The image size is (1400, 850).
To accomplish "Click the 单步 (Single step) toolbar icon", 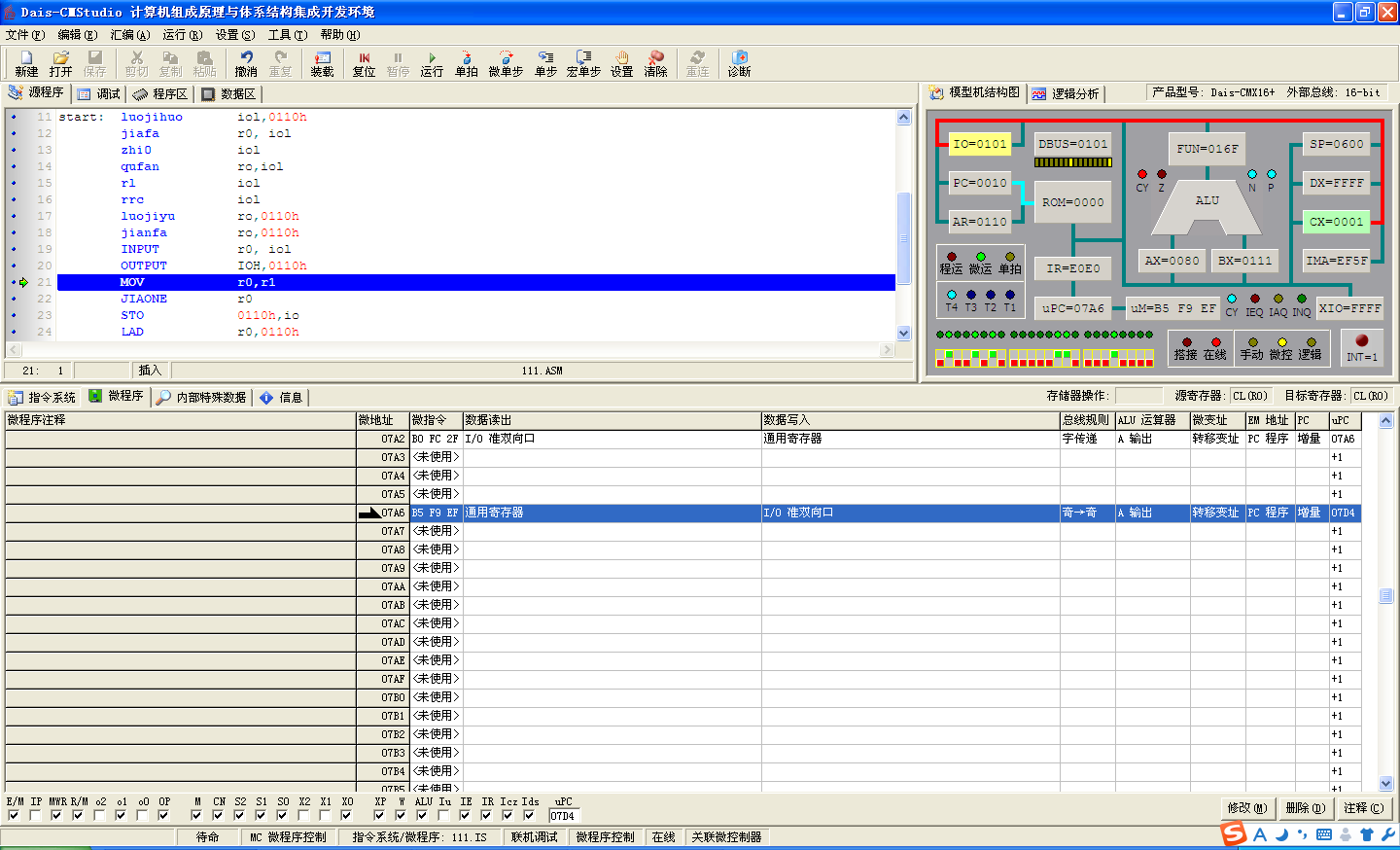I will pyautogui.click(x=546, y=63).
